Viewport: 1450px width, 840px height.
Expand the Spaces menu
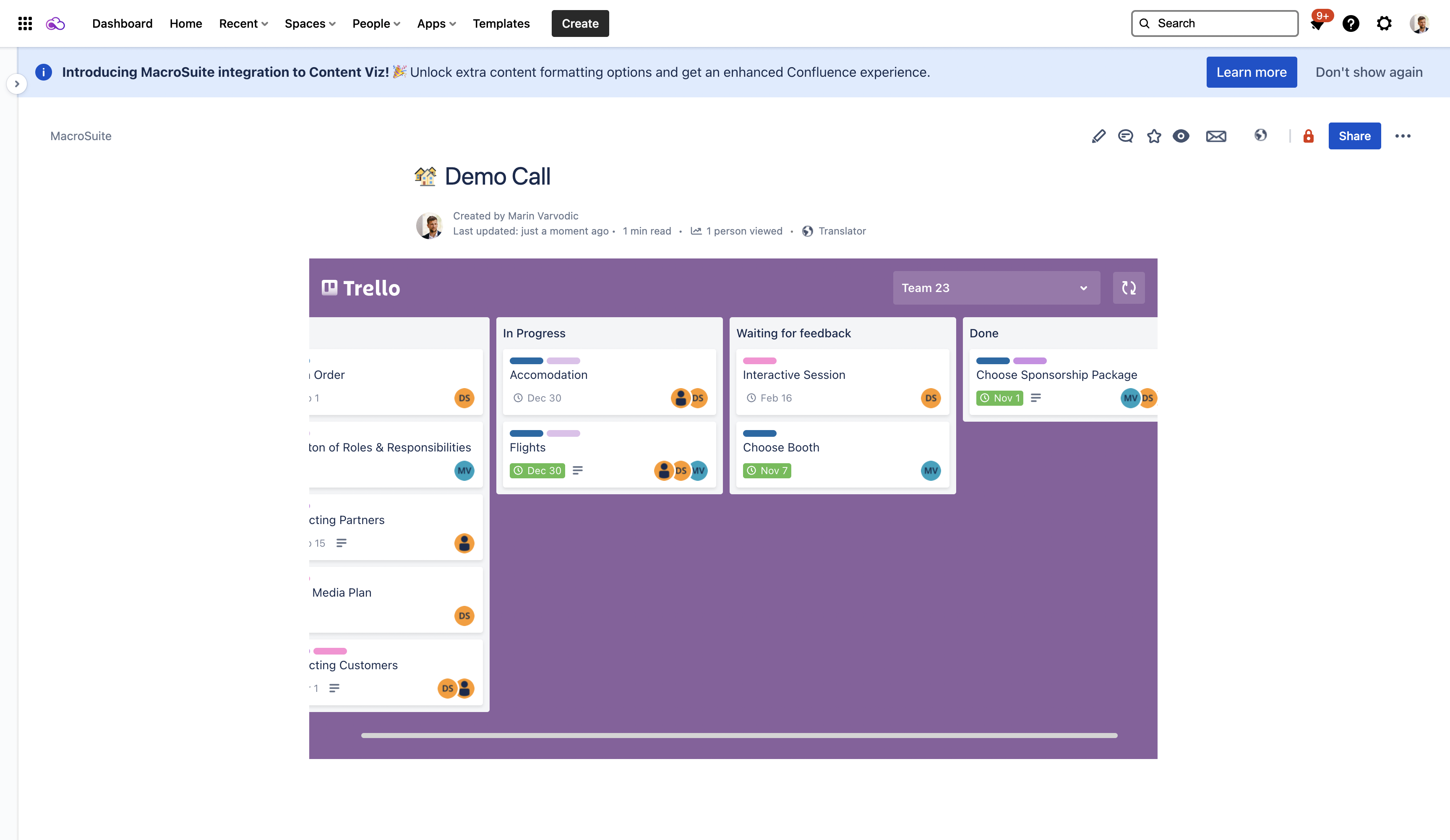[310, 23]
